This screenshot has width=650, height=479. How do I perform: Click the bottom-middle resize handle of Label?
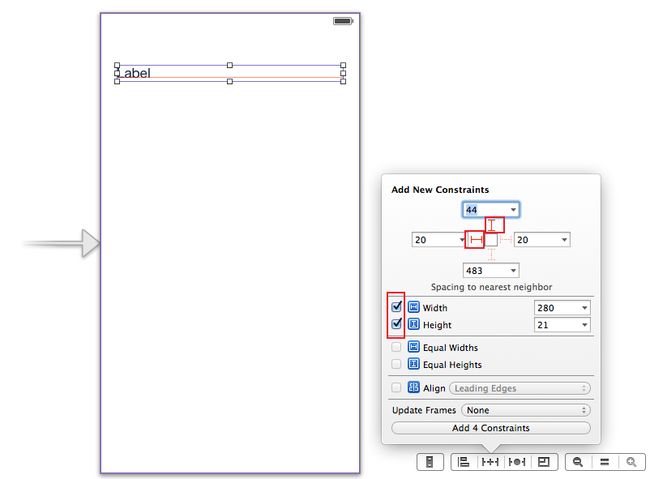click(x=230, y=81)
